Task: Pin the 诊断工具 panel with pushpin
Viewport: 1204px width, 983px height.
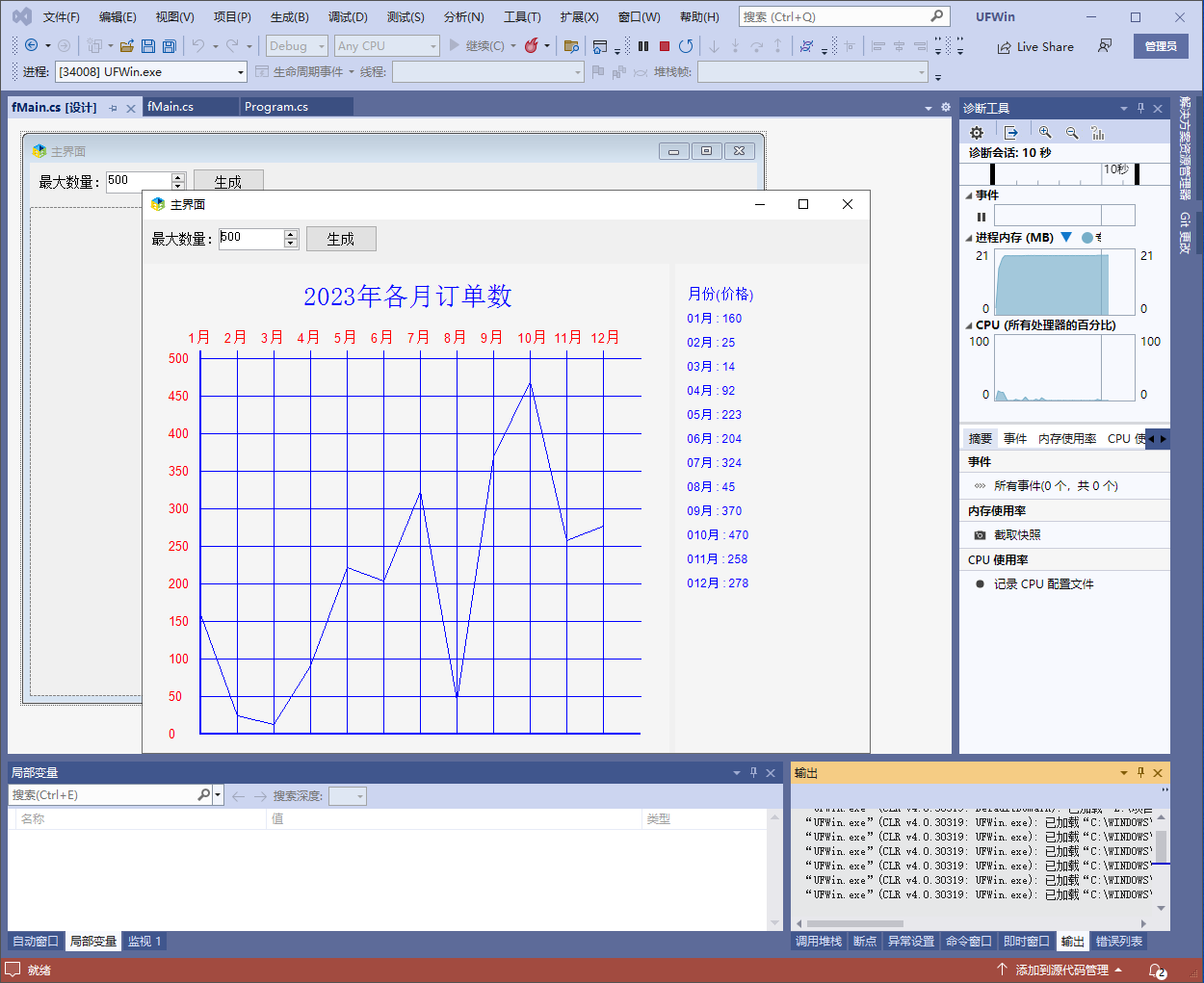Action: pos(1140,109)
